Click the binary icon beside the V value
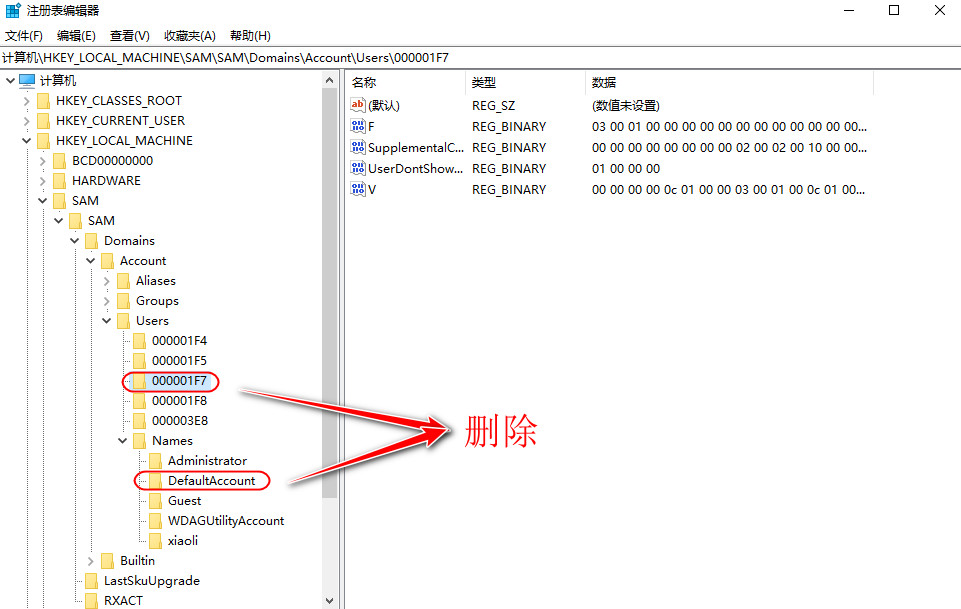The image size is (961, 609). click(x=358, y=189)
